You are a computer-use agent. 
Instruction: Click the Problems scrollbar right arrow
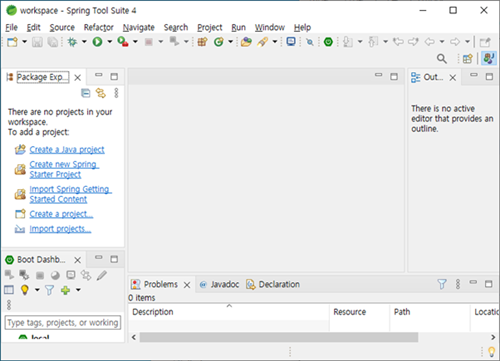pyautogui.click(x=493, y=337)
